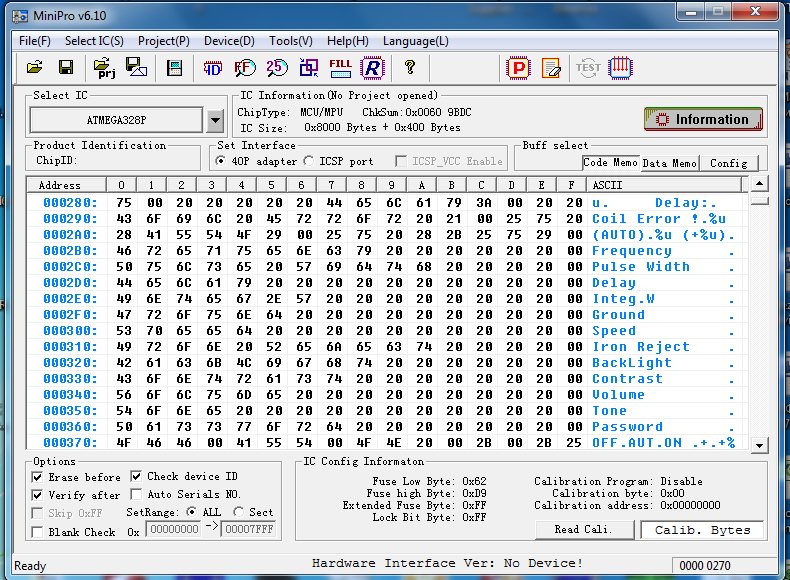Open the Select IC dropdown arrow
790x580 pixels.
(215, 120)
